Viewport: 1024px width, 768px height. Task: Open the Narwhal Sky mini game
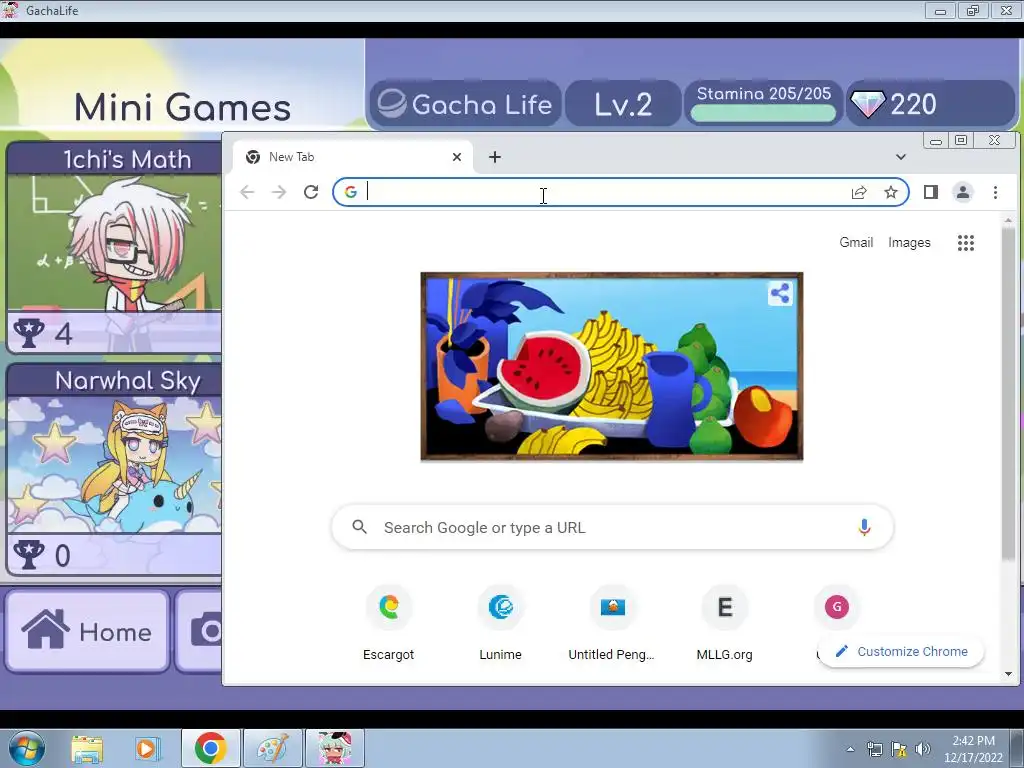point(114,470)
